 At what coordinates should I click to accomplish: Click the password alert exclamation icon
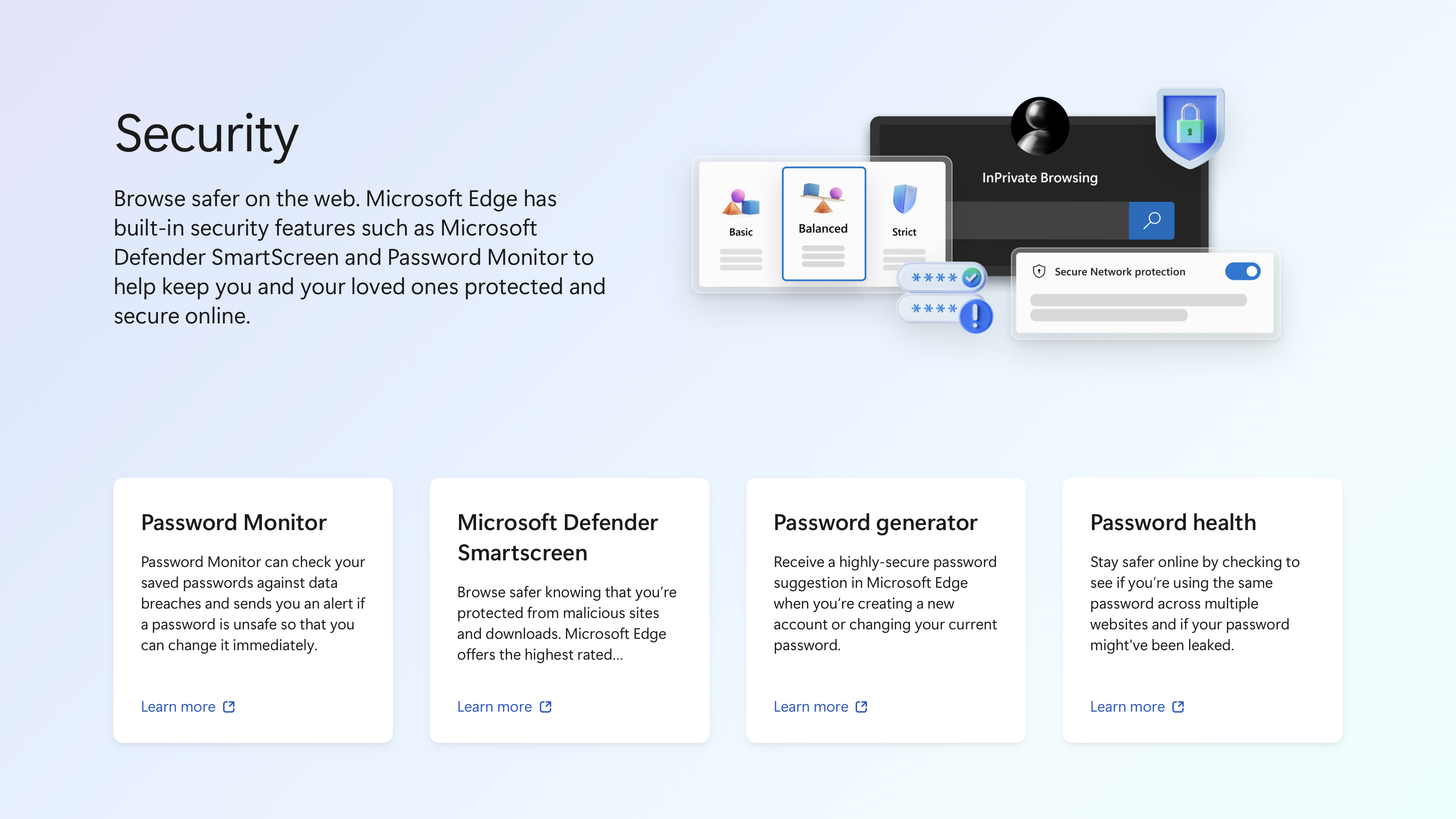coord(976,317)
